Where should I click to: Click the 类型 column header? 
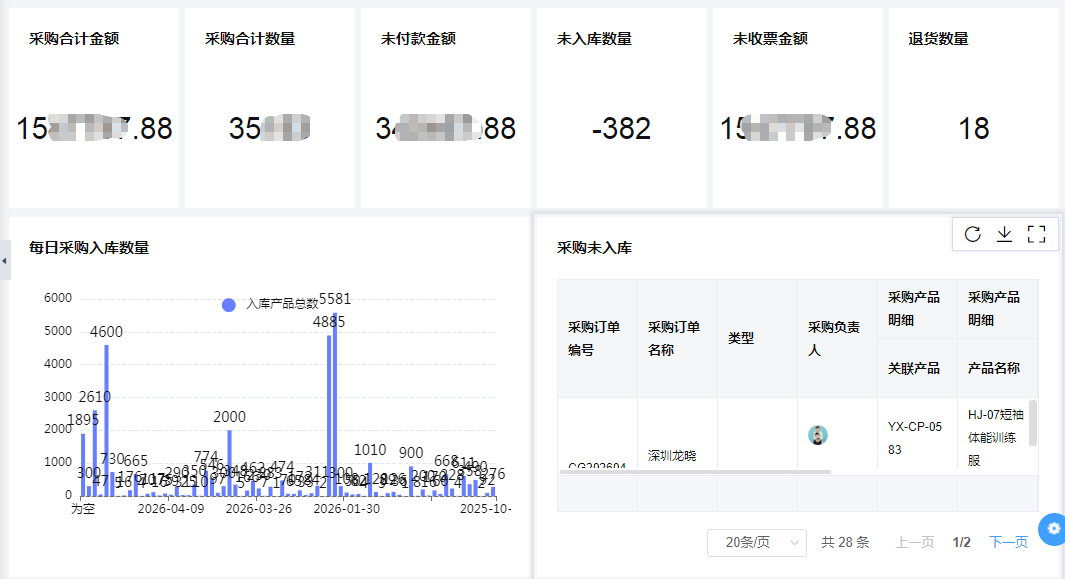745,337
